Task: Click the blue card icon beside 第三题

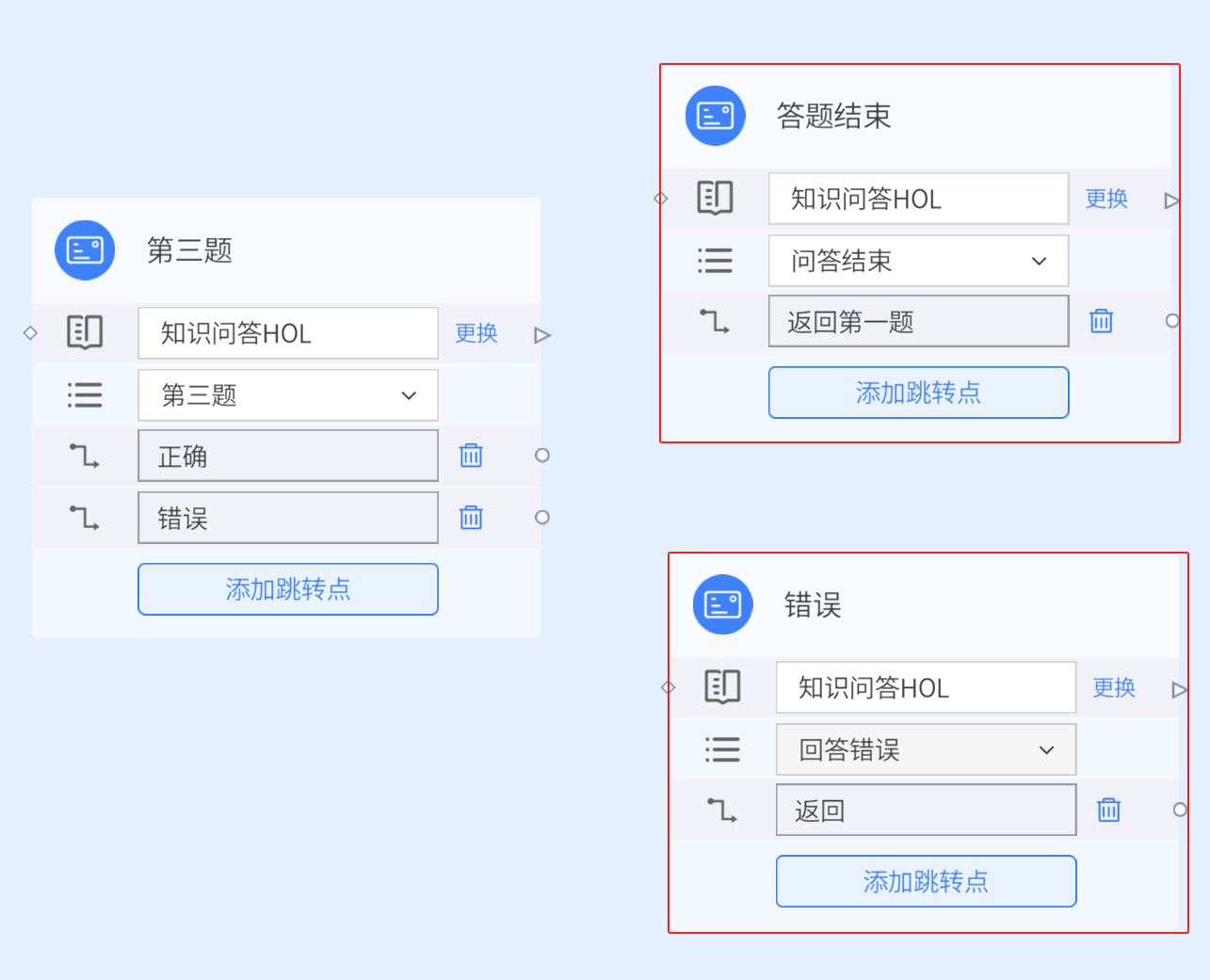Action: (85, 250)
